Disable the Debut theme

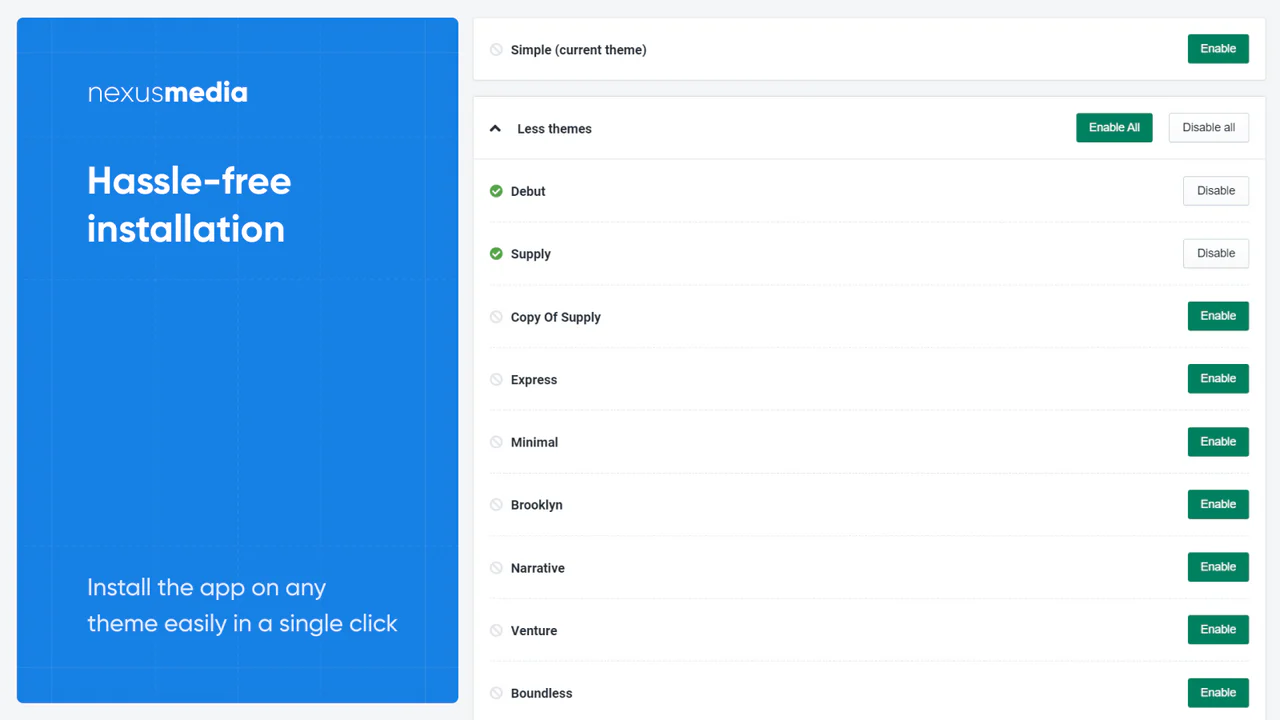1215,191
